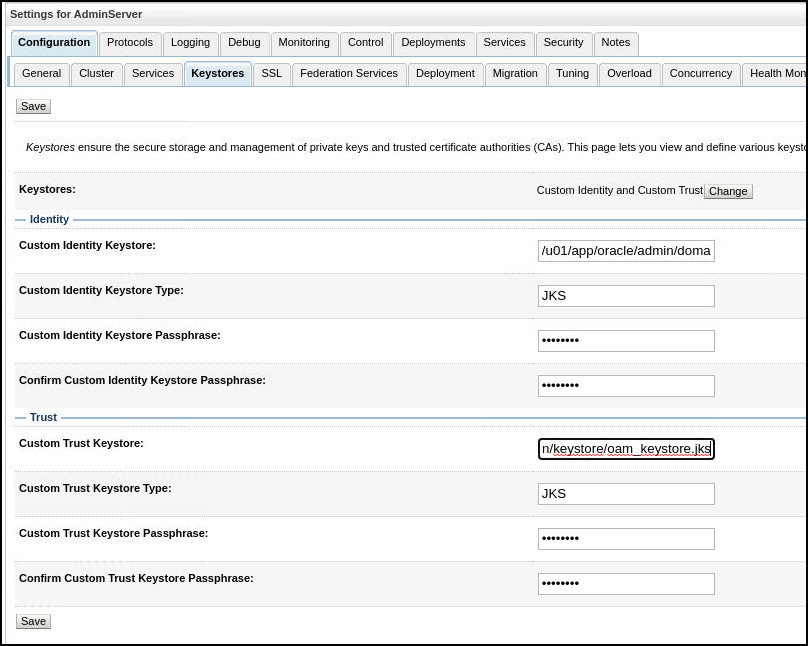The image size is (808, 646).
Task: Open the Notes tab
Action: 615,43
